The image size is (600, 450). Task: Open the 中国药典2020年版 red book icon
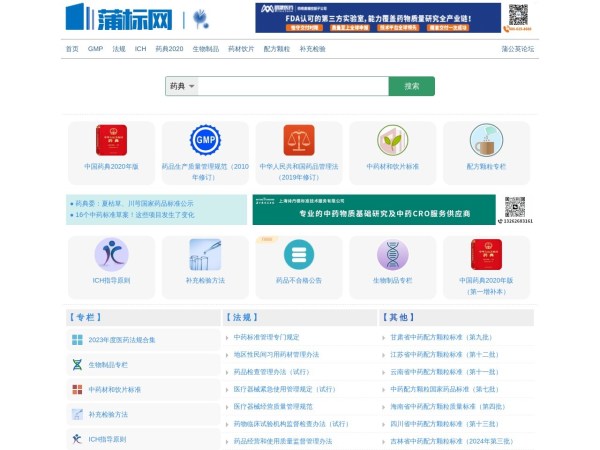(x=111, y=140)
